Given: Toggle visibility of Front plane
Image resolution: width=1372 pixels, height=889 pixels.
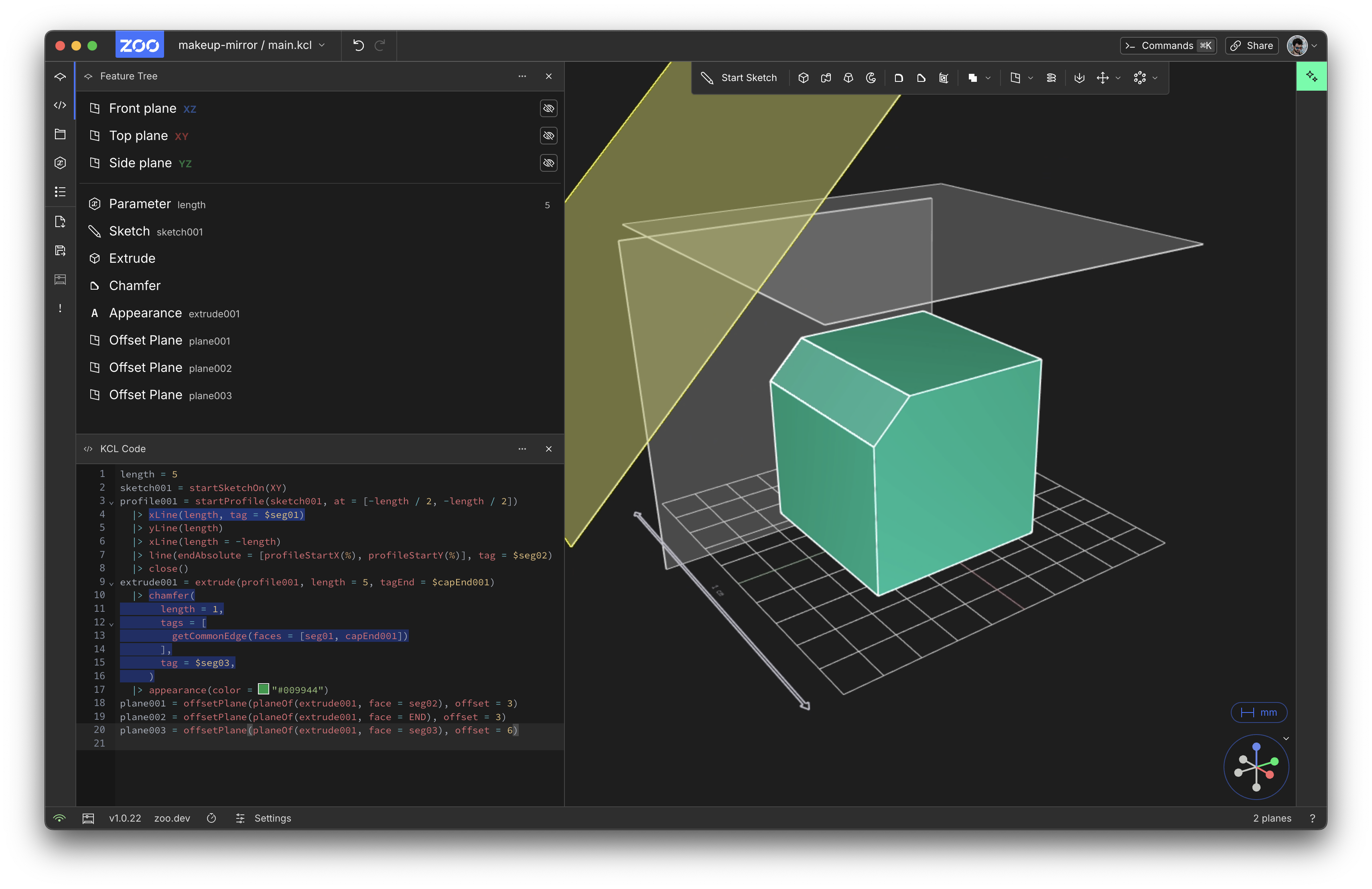Looking at the screenshot, I should [548, 108].
